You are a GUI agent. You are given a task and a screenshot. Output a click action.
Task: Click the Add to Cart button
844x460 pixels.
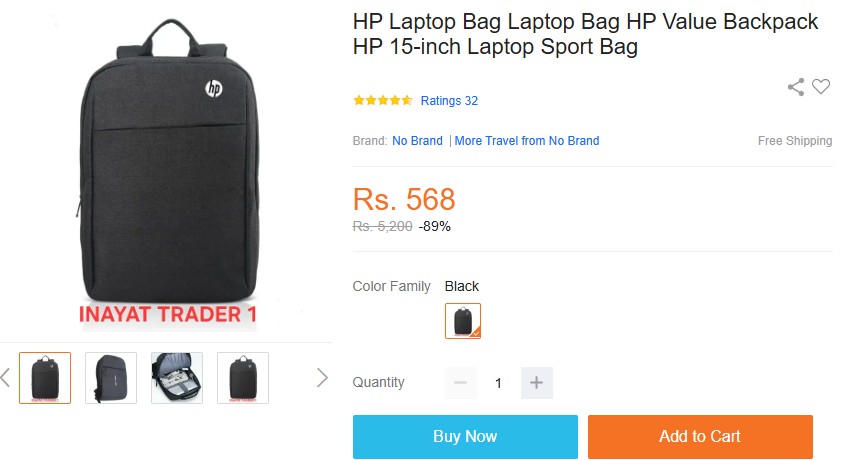[700, 436]
